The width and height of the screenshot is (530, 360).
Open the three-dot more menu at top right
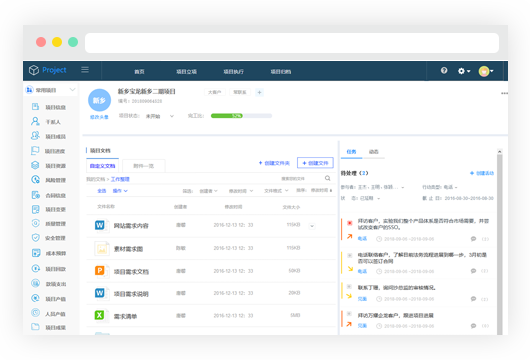point(504,93)
